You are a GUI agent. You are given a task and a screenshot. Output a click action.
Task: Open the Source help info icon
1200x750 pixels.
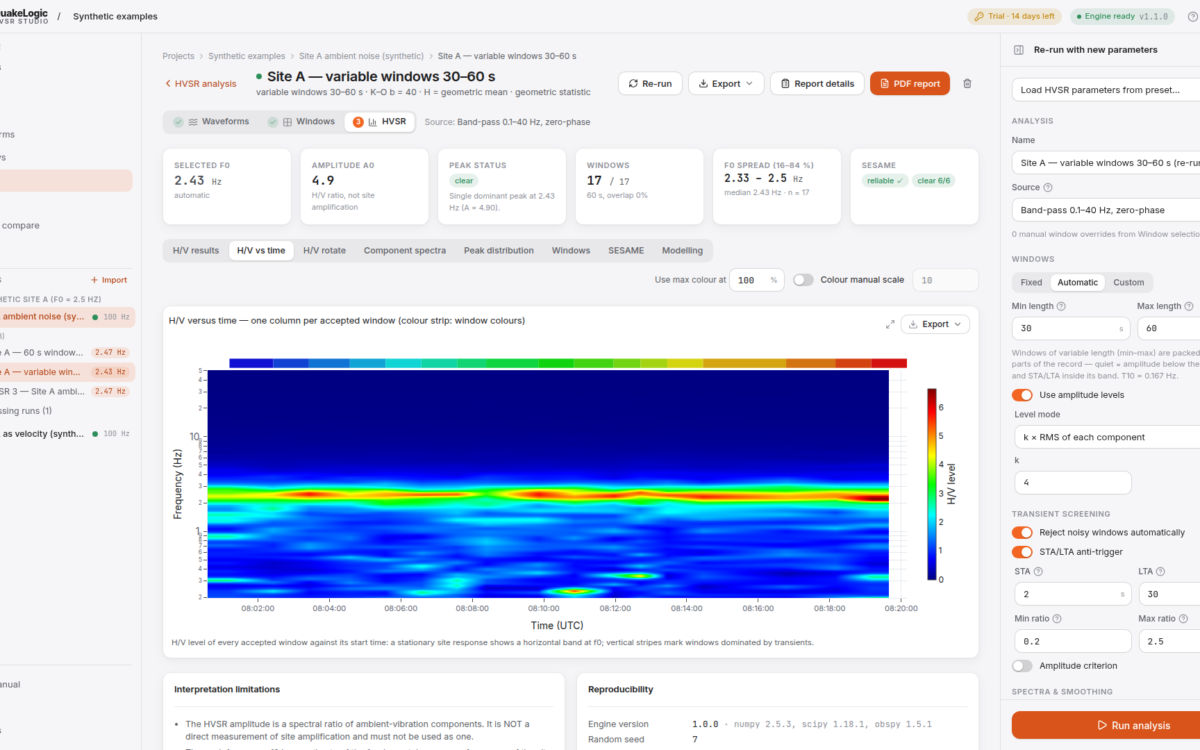pyautogui.click(x=1048, y=187)
